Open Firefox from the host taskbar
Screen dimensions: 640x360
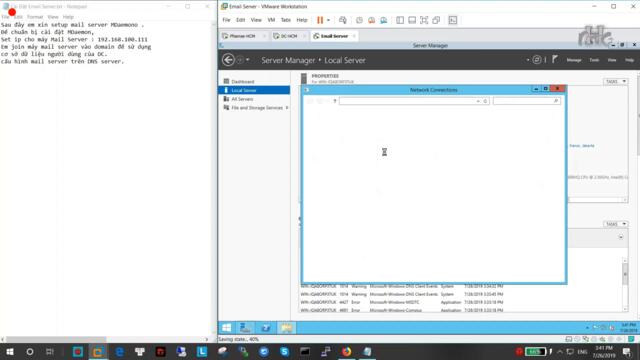pyautogui.click(x=347, y=351)
